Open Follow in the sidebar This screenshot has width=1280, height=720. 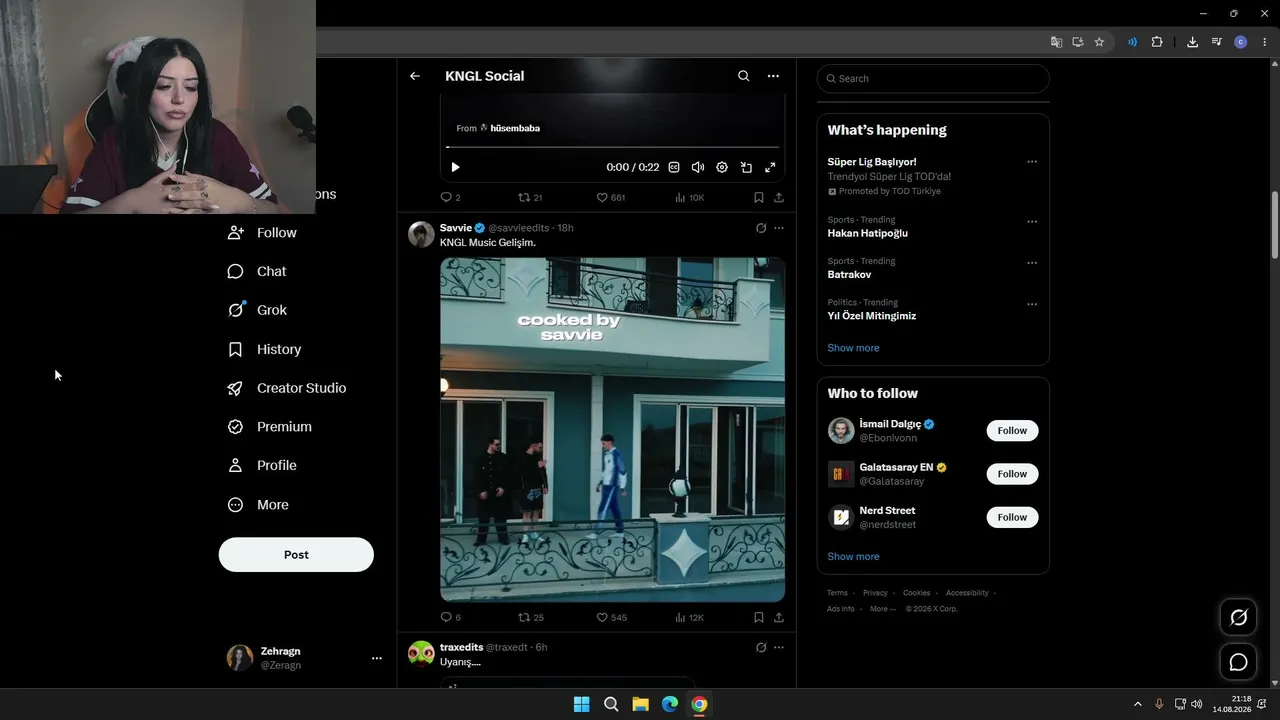click(x=262, y=233)
